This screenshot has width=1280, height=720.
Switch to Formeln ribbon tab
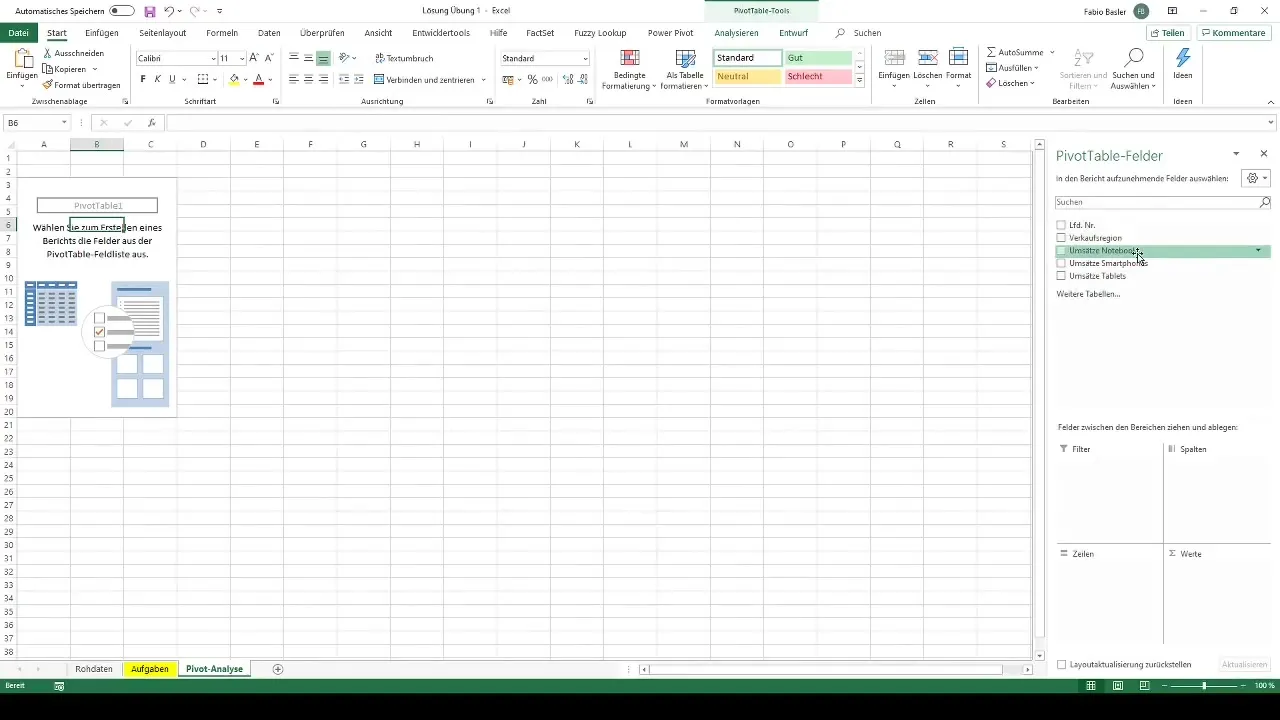(222, 33)
